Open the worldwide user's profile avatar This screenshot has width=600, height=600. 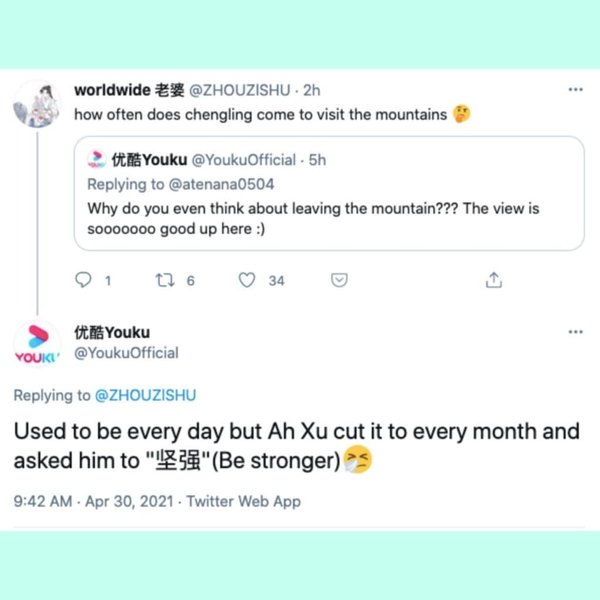[38, 103]
